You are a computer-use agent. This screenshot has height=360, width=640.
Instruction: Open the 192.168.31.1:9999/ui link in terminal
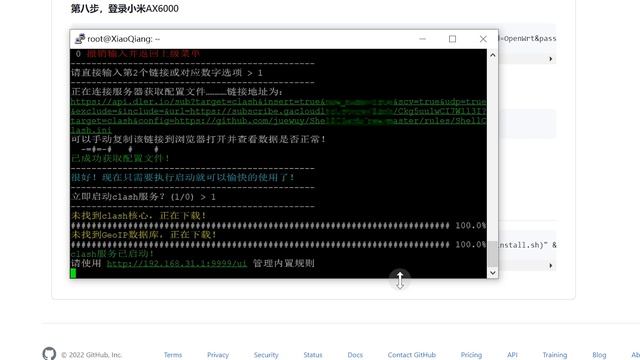pos(177,264)
